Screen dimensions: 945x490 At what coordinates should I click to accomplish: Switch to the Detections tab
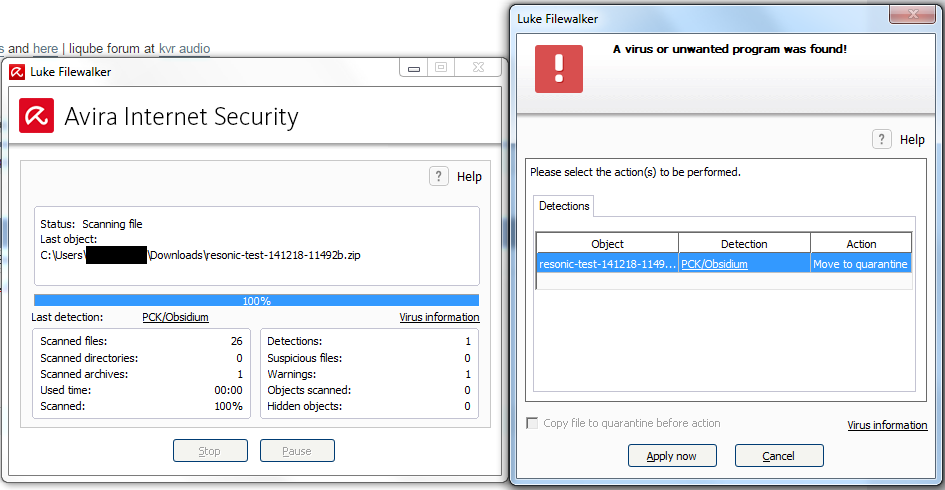(x=564, y=206)
